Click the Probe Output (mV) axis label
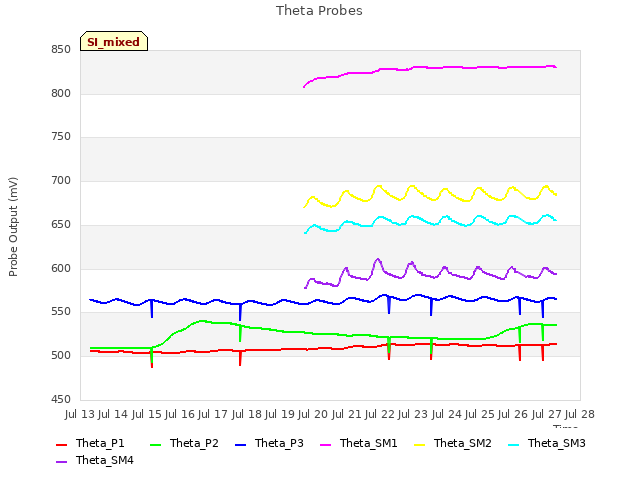Viewport: 640px width, 480px height. [13, 227]
